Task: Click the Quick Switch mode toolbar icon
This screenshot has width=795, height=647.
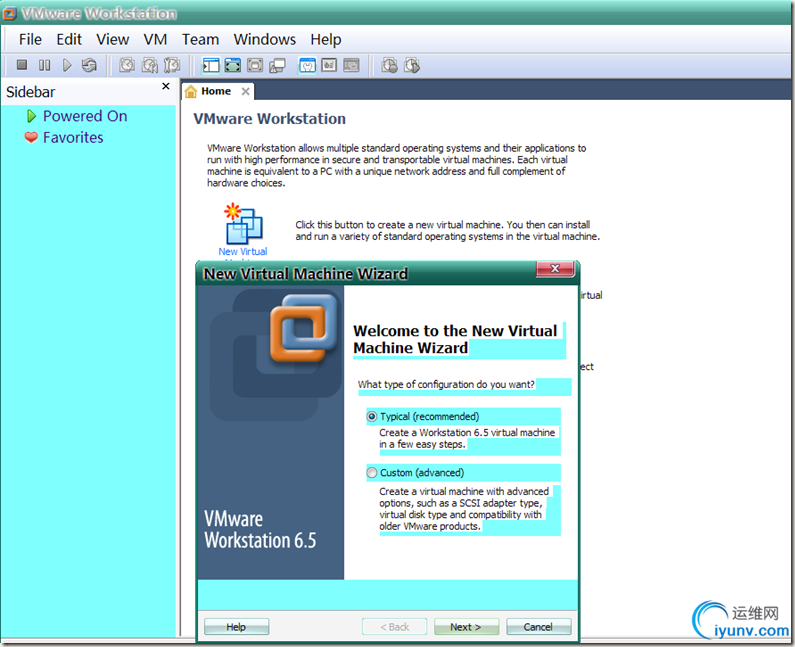Action: (x=255, y=65)
